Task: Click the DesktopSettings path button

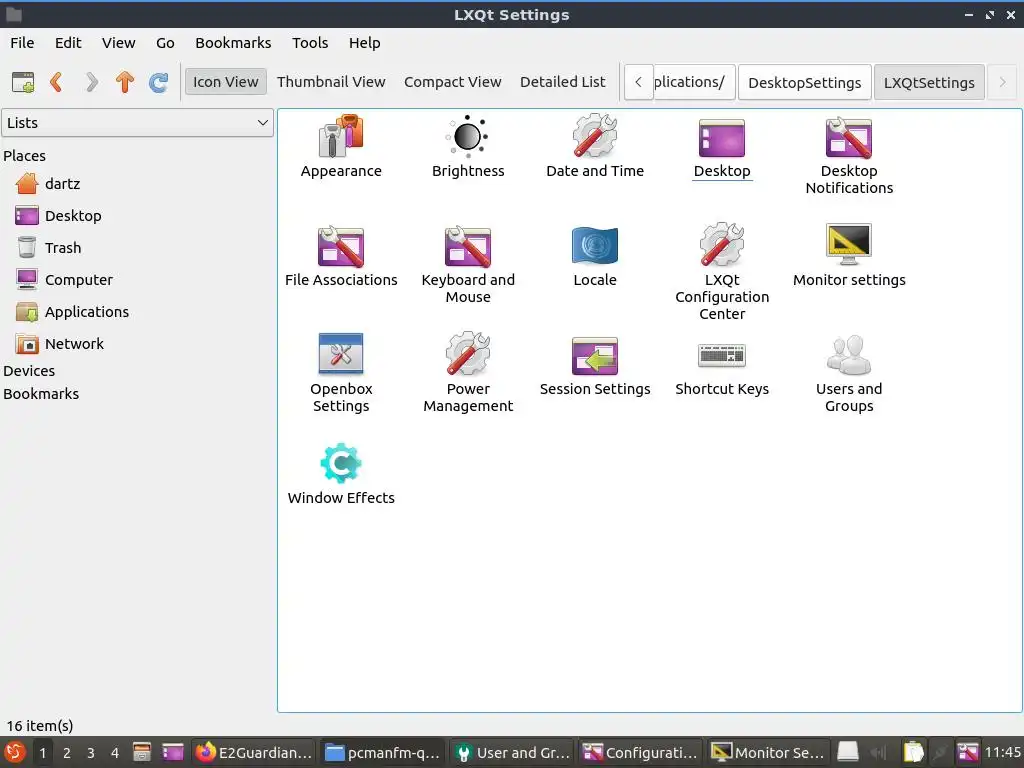Action: pos(804,82)
